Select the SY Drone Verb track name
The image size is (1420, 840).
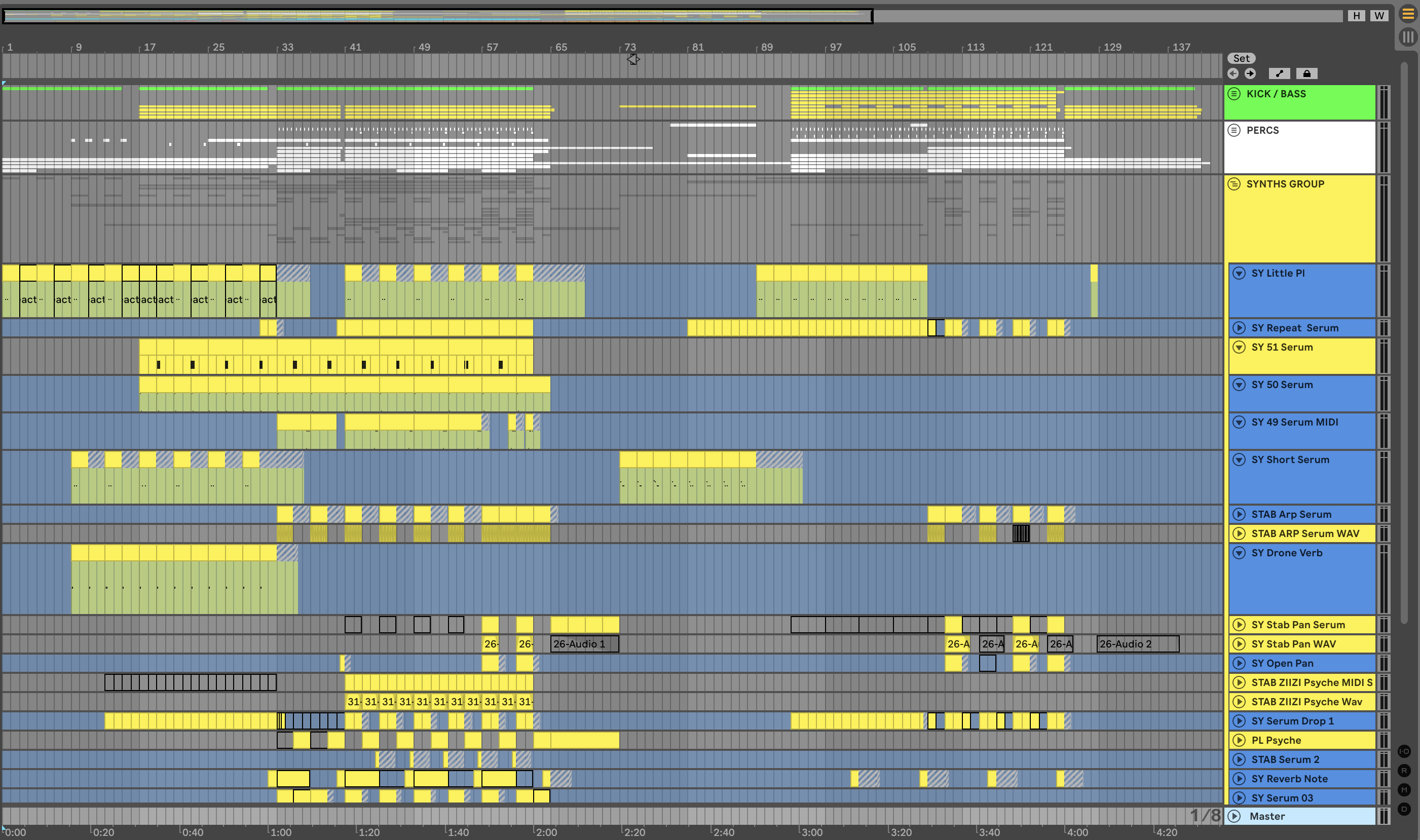click(x=1287, y=553)
